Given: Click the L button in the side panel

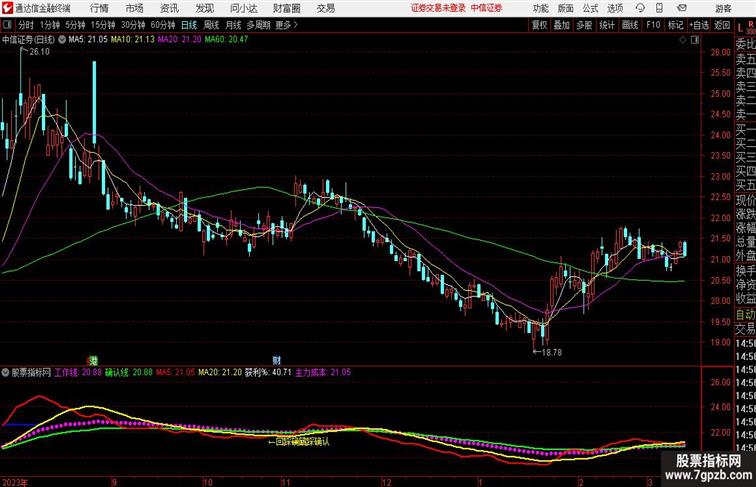Looking at the screenshot, I should click(x=740, y=27).
